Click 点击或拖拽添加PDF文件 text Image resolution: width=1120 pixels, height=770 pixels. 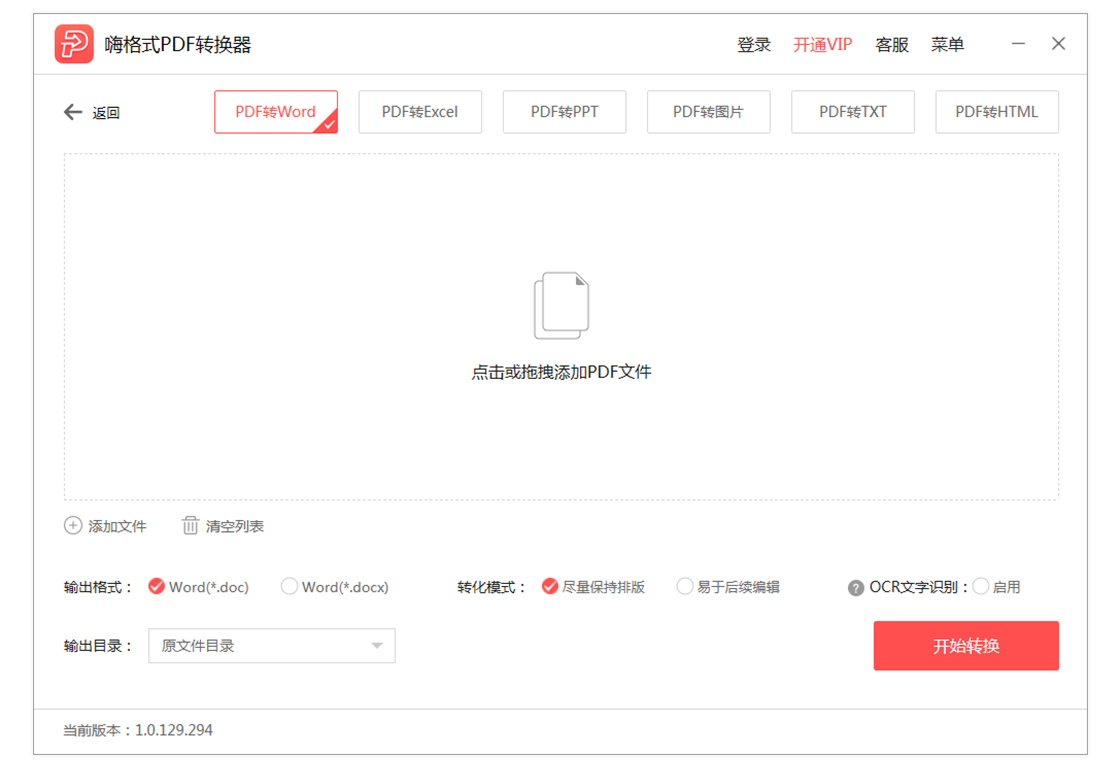561,372
